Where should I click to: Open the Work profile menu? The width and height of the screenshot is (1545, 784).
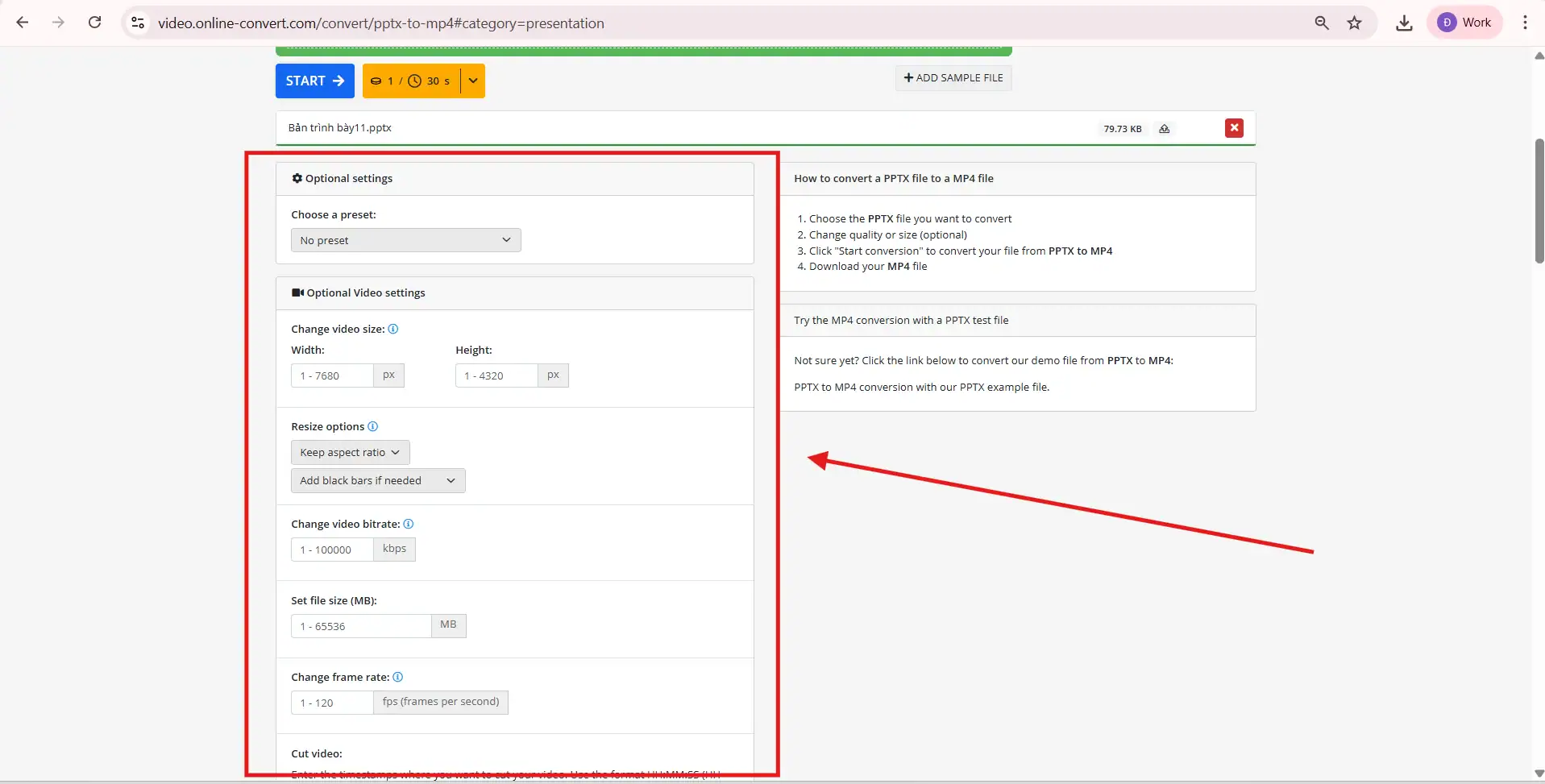pos(1464,23)
